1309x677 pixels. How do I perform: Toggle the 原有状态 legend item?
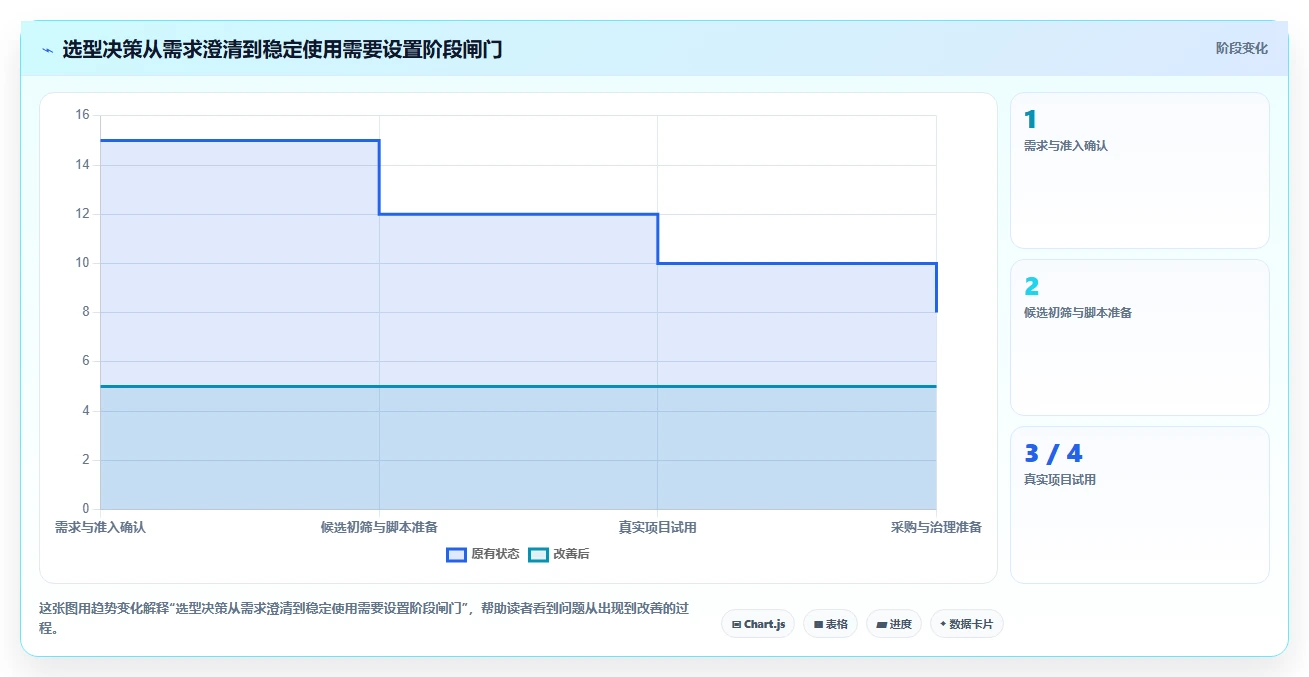coord(482,554)
